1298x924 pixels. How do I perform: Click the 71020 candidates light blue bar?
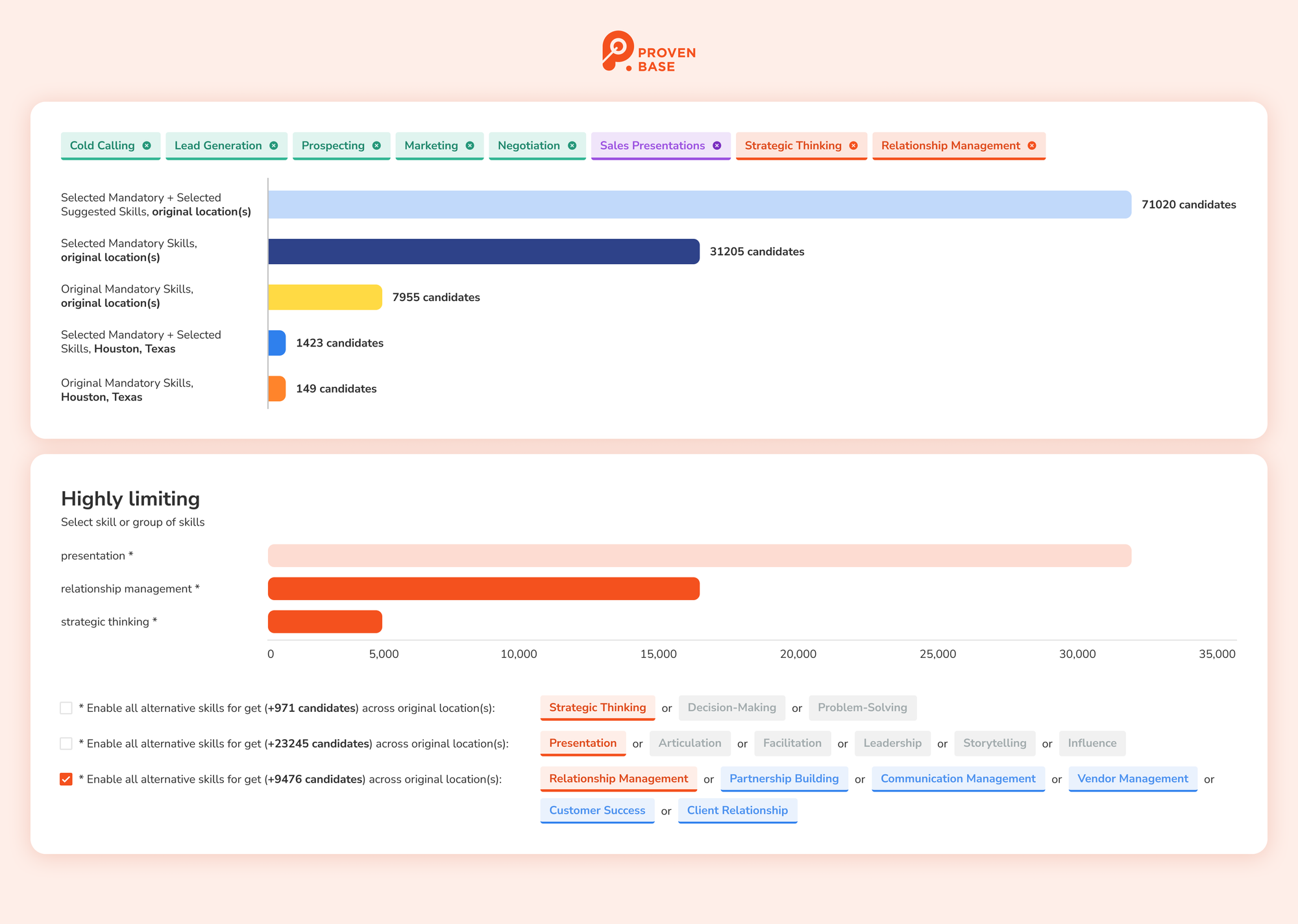point(699,204)
